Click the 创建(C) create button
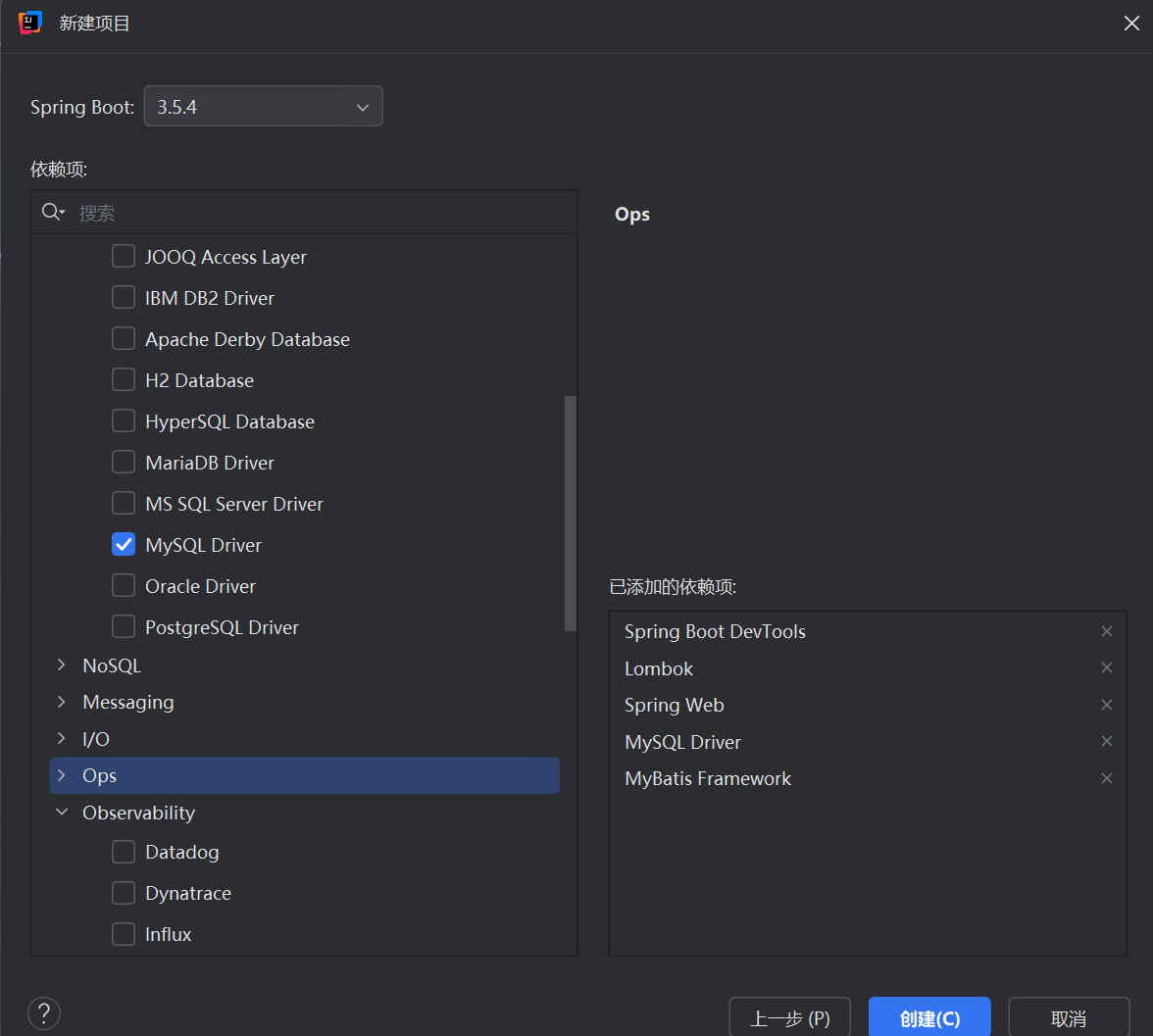 tap(929, 1018)
